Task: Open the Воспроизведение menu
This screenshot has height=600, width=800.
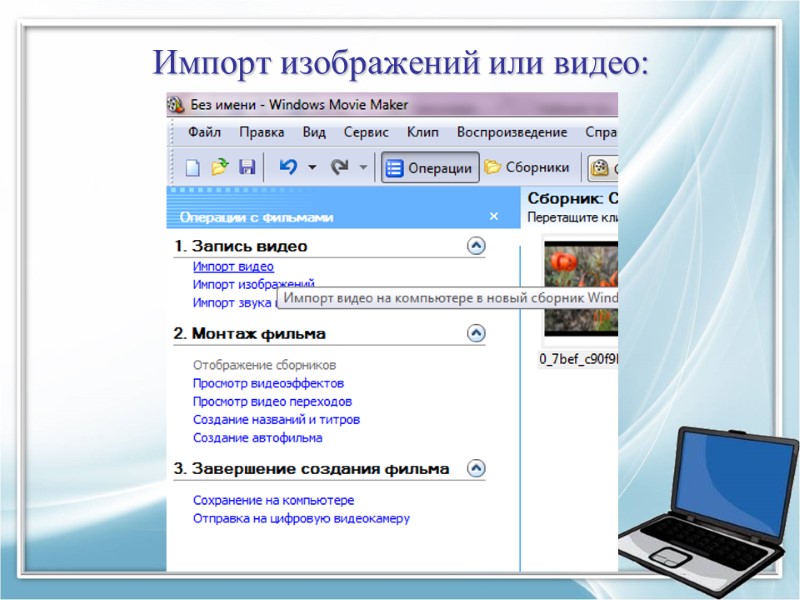Action: tap(512, 132)
